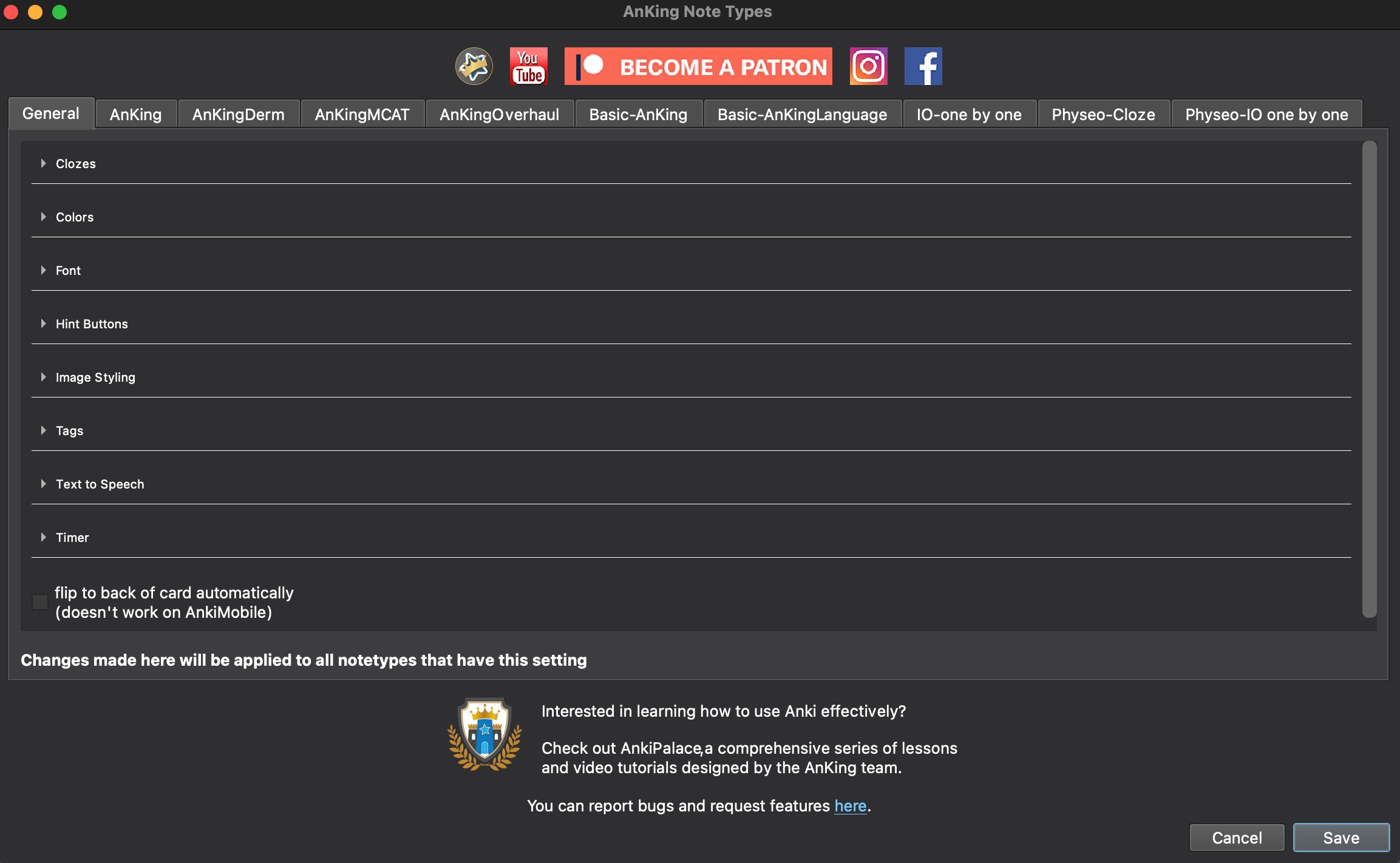The image size is (1400, 863).
Task: Click the yellow minimize window button
Action: pos(35,12)
